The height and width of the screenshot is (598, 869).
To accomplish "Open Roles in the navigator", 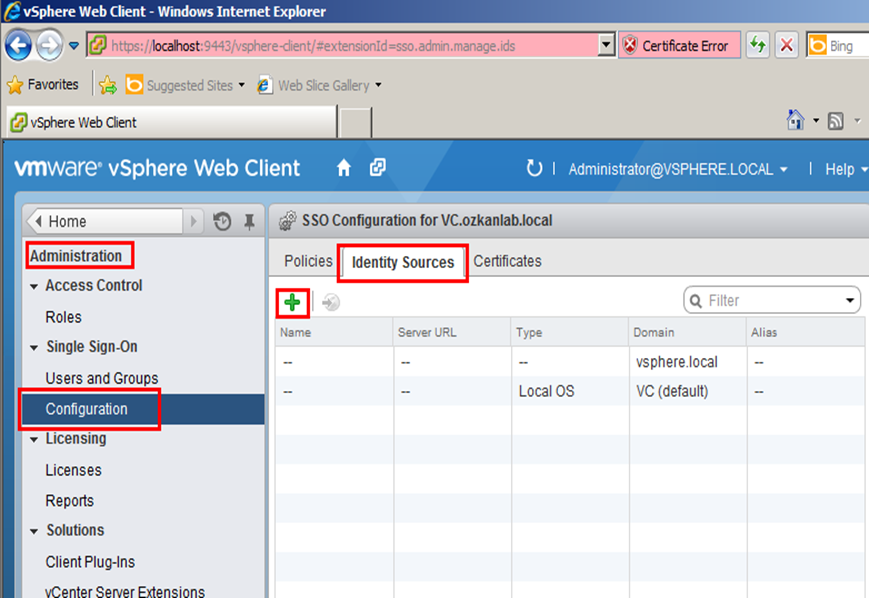I will click(63, 317).
